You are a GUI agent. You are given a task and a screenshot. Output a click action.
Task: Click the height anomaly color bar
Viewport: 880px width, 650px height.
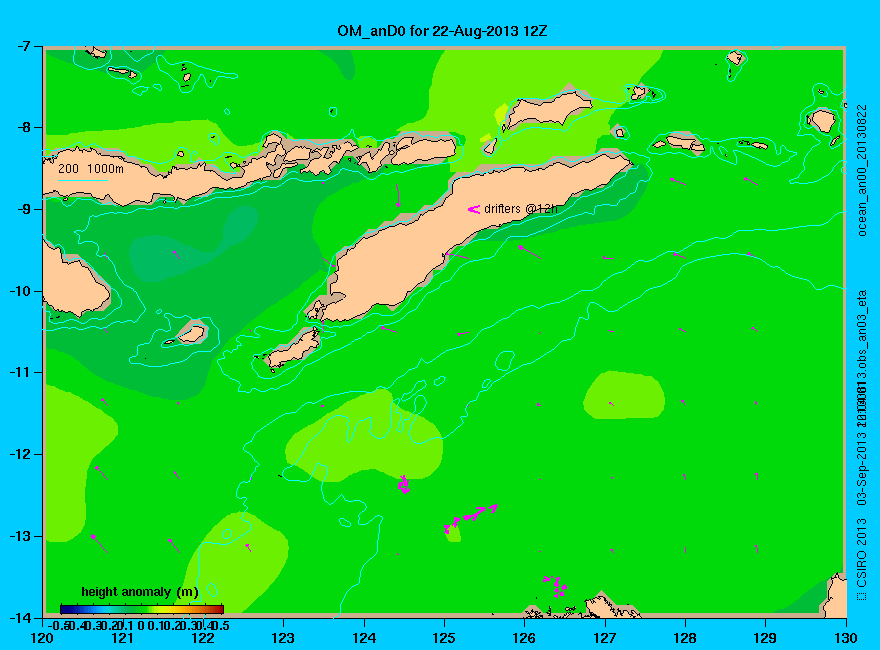pyautogui.click(x=142, y=609)
